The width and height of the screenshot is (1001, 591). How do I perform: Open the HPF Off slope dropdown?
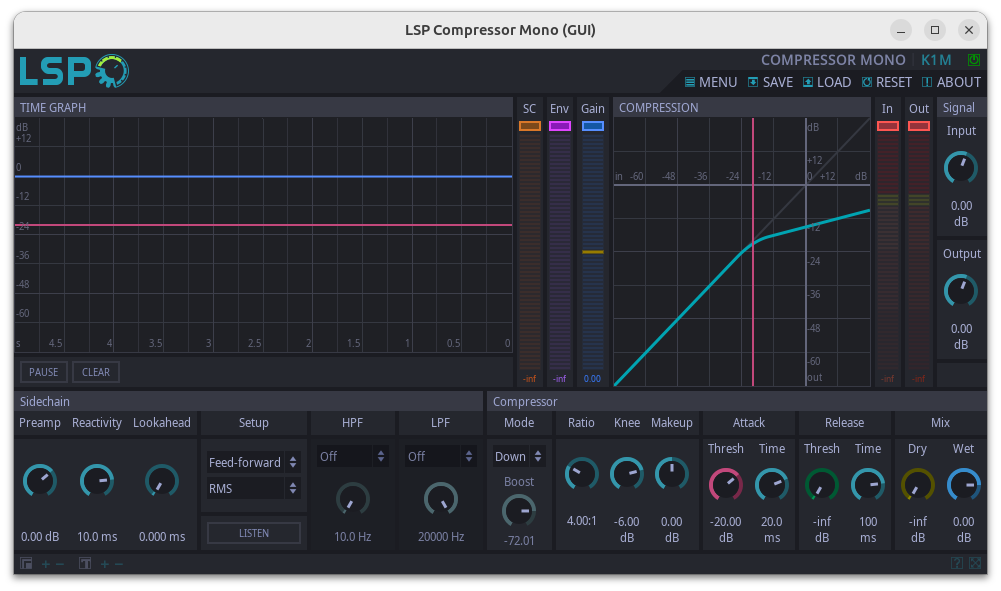tap(352, 456)
